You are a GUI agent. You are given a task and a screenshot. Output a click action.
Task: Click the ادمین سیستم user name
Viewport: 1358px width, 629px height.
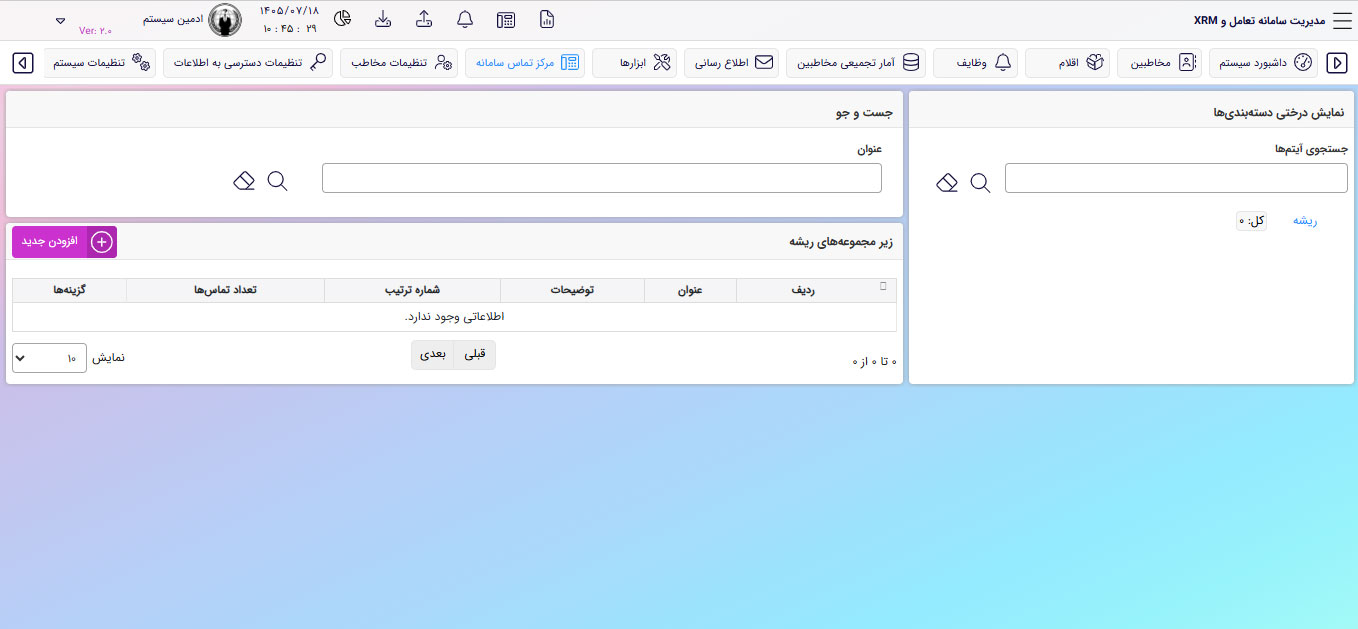[x=173, y=19]
